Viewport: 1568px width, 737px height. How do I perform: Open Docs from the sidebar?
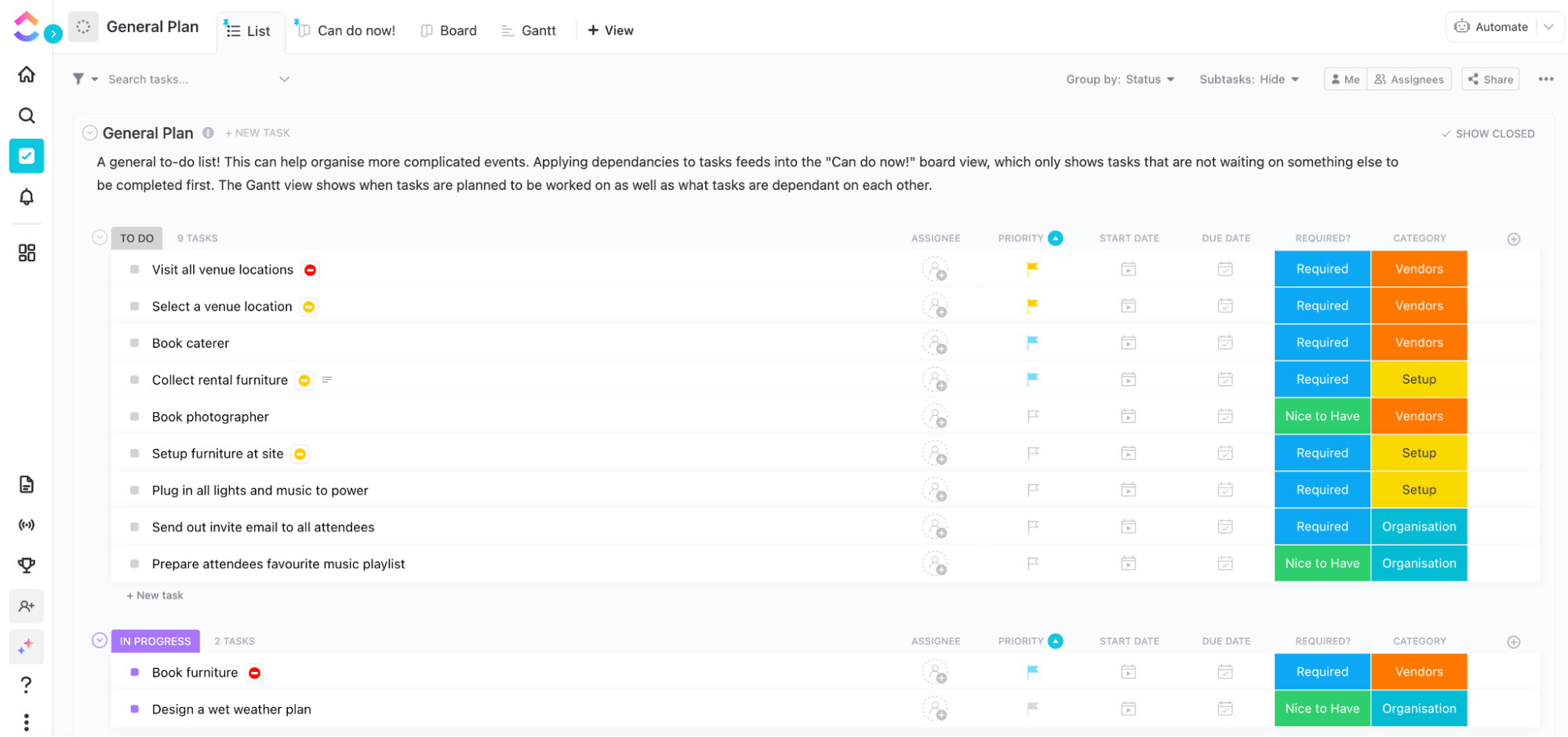(x=26, y=484)
